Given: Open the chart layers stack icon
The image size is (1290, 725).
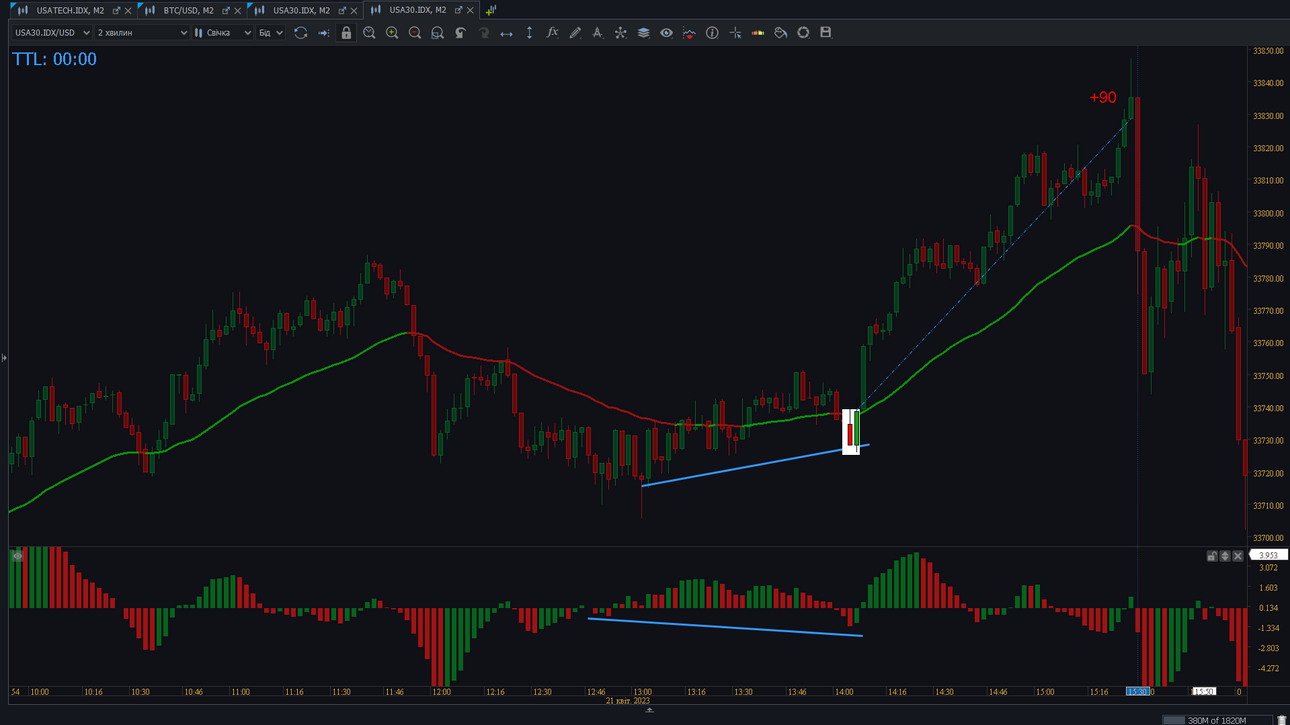Looking at the screenshot, I should click(x=643, y=33).
